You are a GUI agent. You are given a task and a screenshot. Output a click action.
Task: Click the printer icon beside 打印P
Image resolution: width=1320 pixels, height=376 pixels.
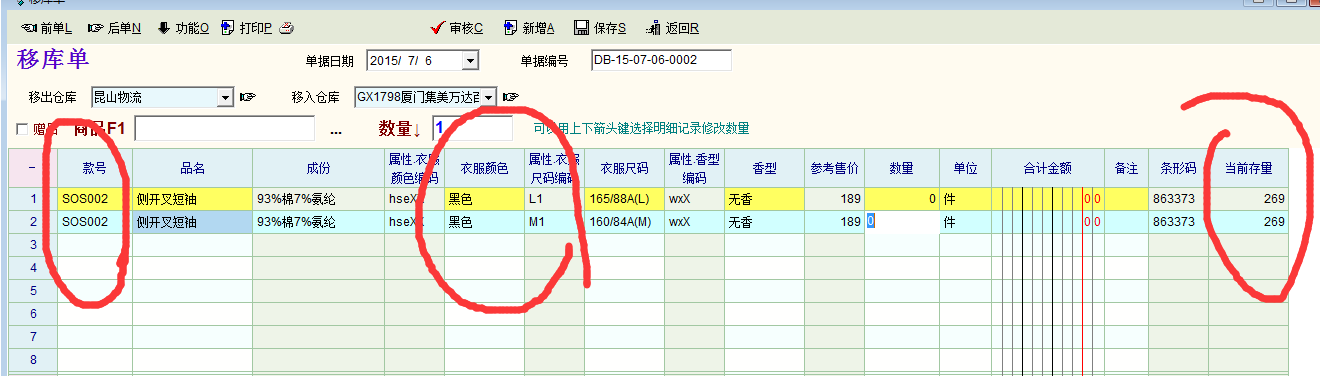(x=286, y=28)
